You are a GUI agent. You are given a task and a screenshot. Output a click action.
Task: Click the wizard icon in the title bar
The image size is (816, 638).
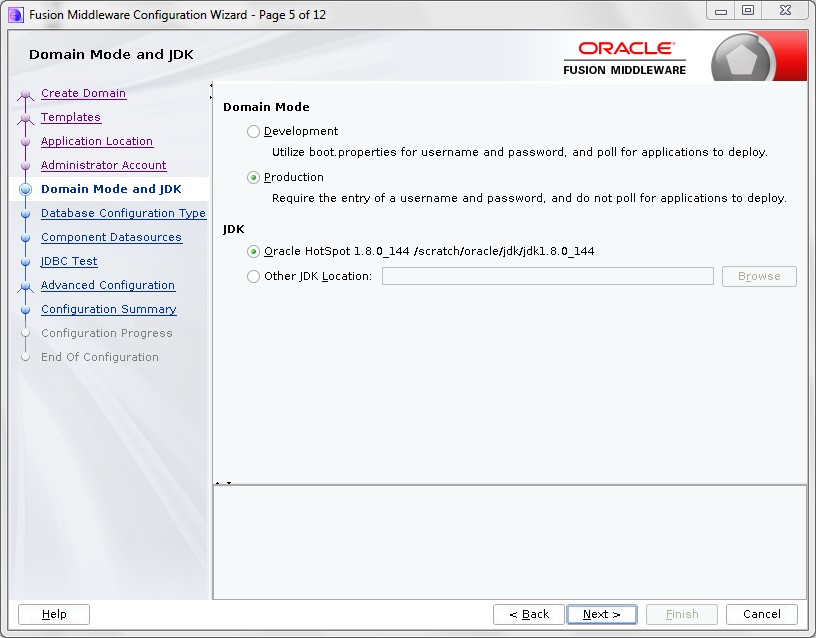(16, 15)
